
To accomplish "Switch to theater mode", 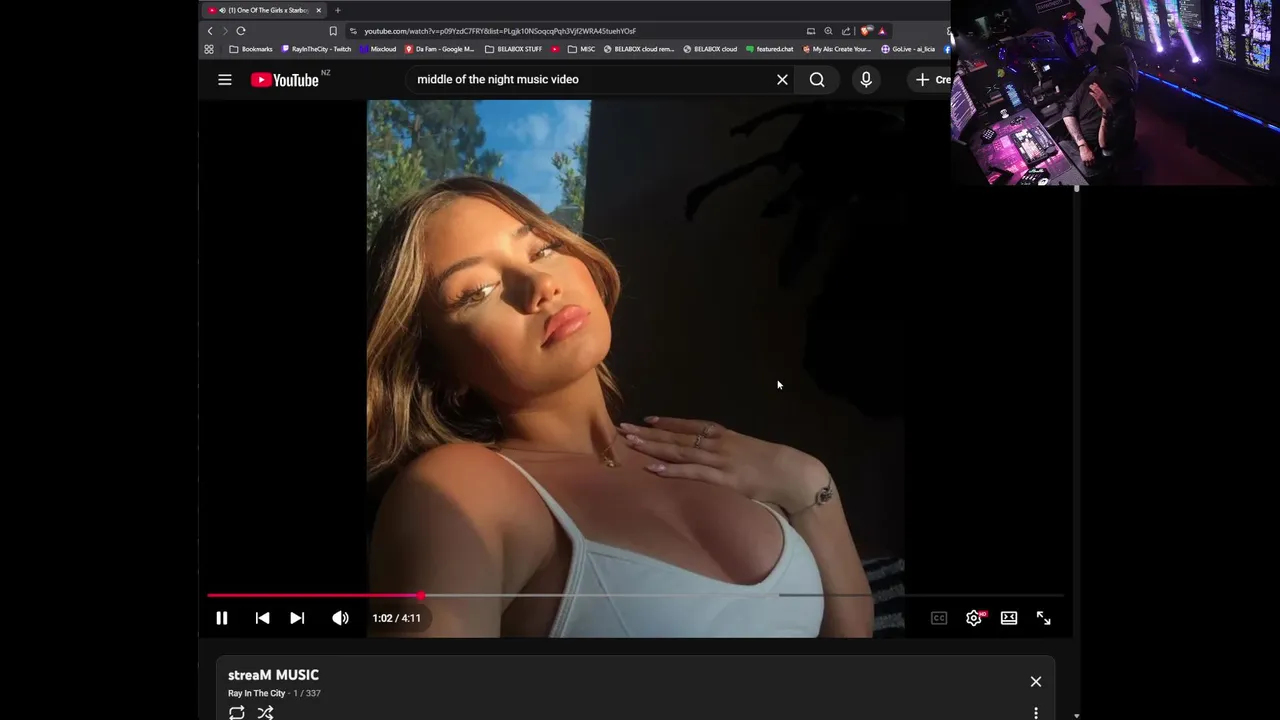I will (x=1009, y=618).
